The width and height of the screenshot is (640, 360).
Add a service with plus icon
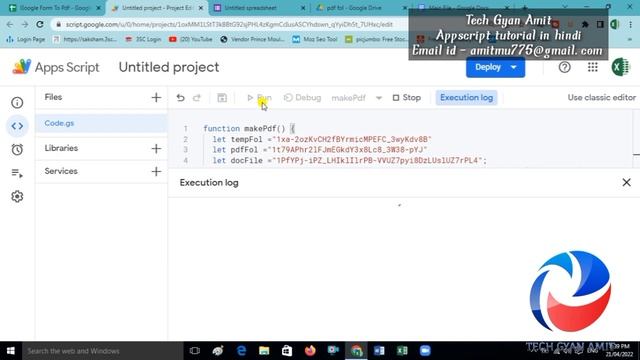tap(156, 171)
